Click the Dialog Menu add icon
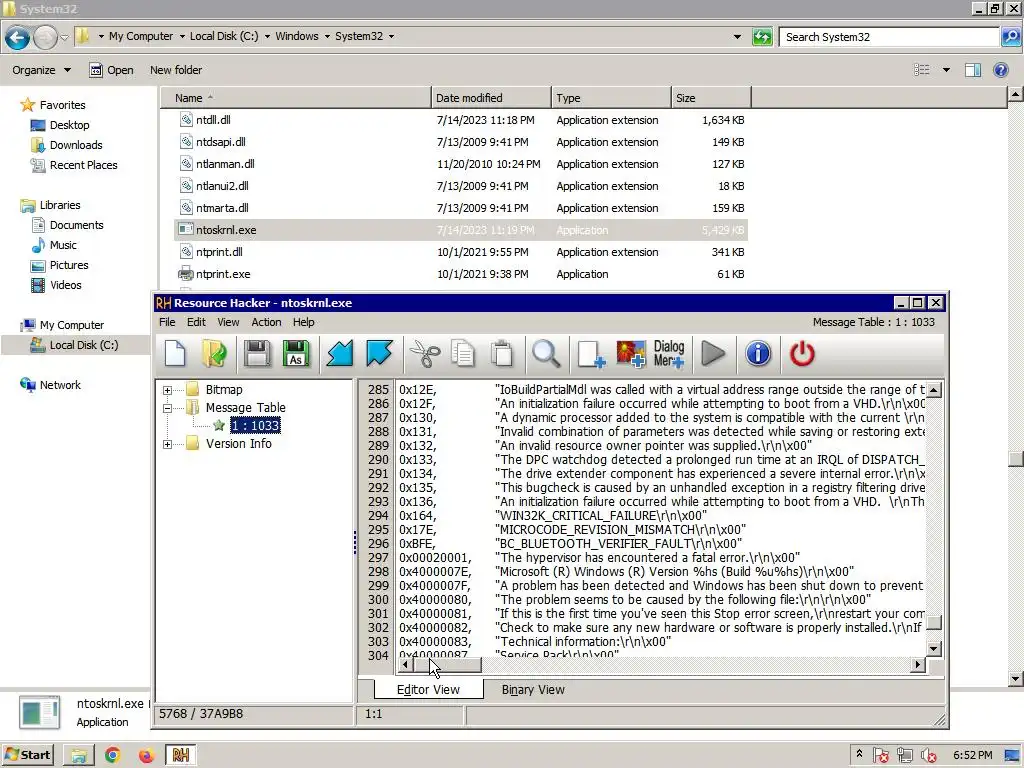1024x768 pixels. (x=669, y=354)
